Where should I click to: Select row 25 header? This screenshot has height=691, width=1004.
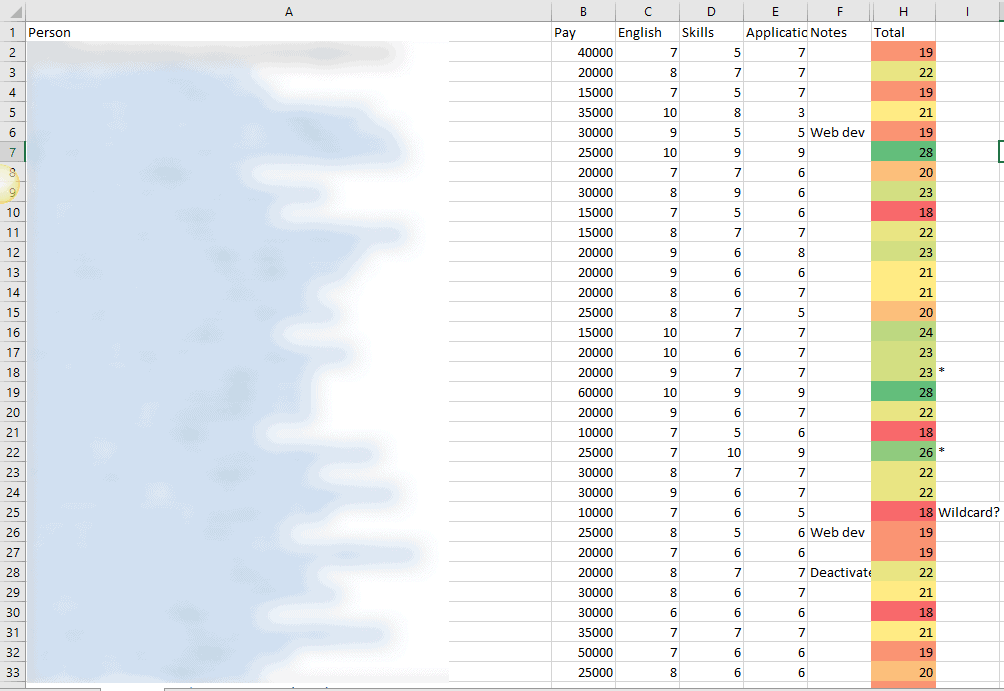click(13, 512)
